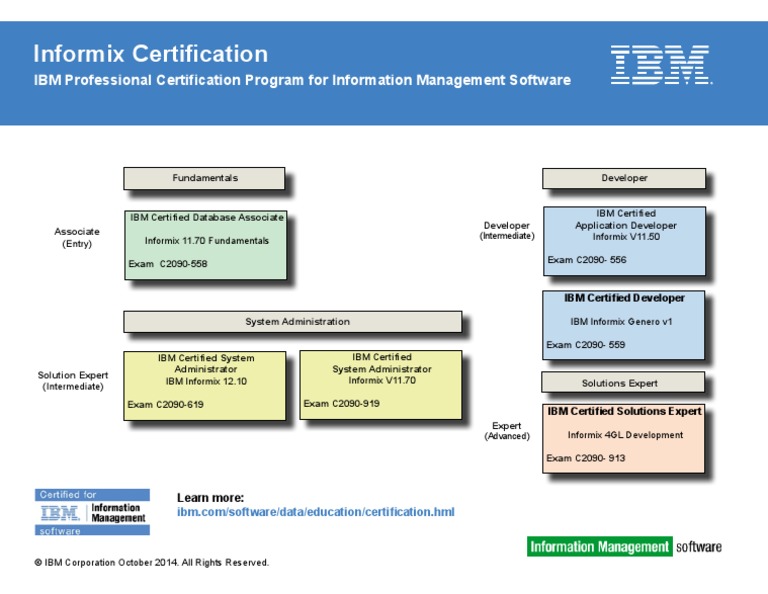Click the Exam C2090-556 text
The height and width of the screenshot is (594, 768).
click(587, 260)
